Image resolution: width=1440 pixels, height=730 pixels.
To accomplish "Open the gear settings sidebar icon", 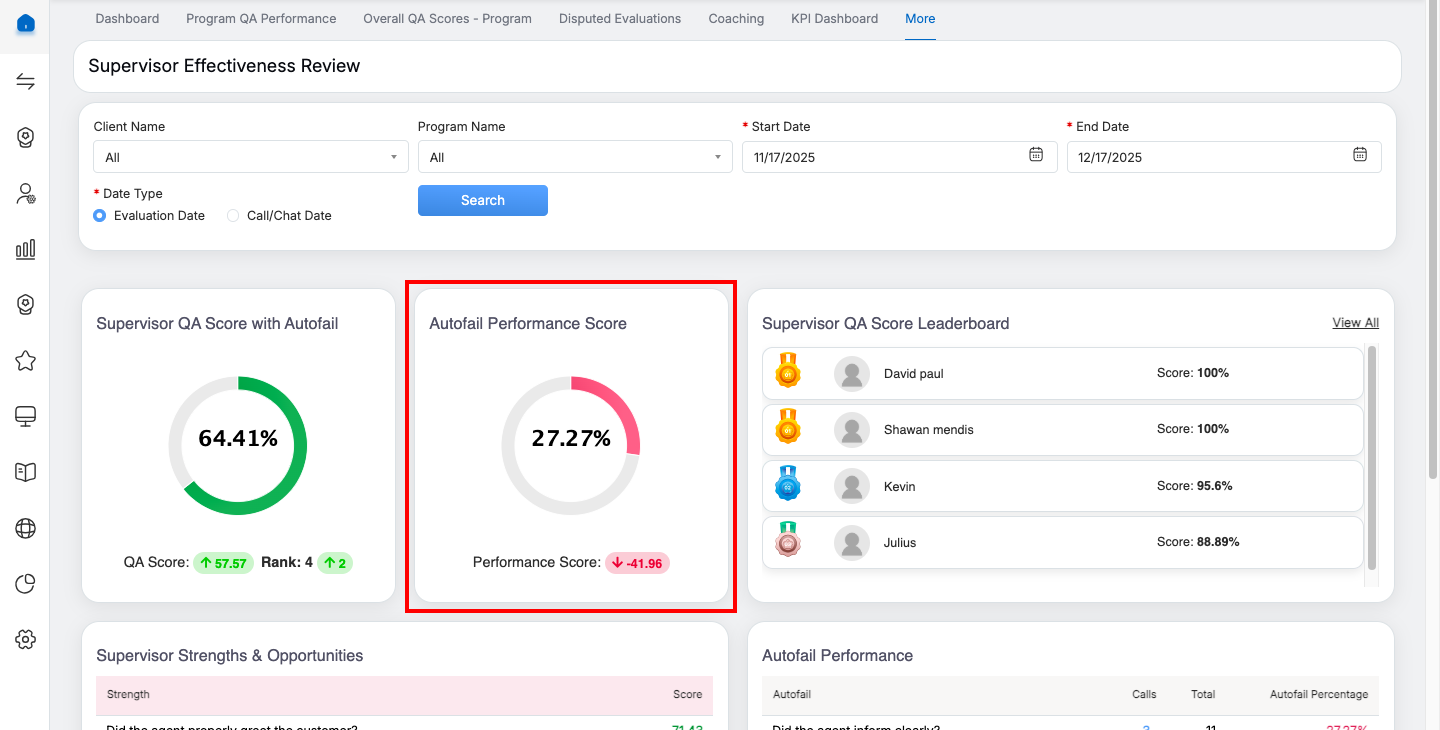I will point(26,639).
